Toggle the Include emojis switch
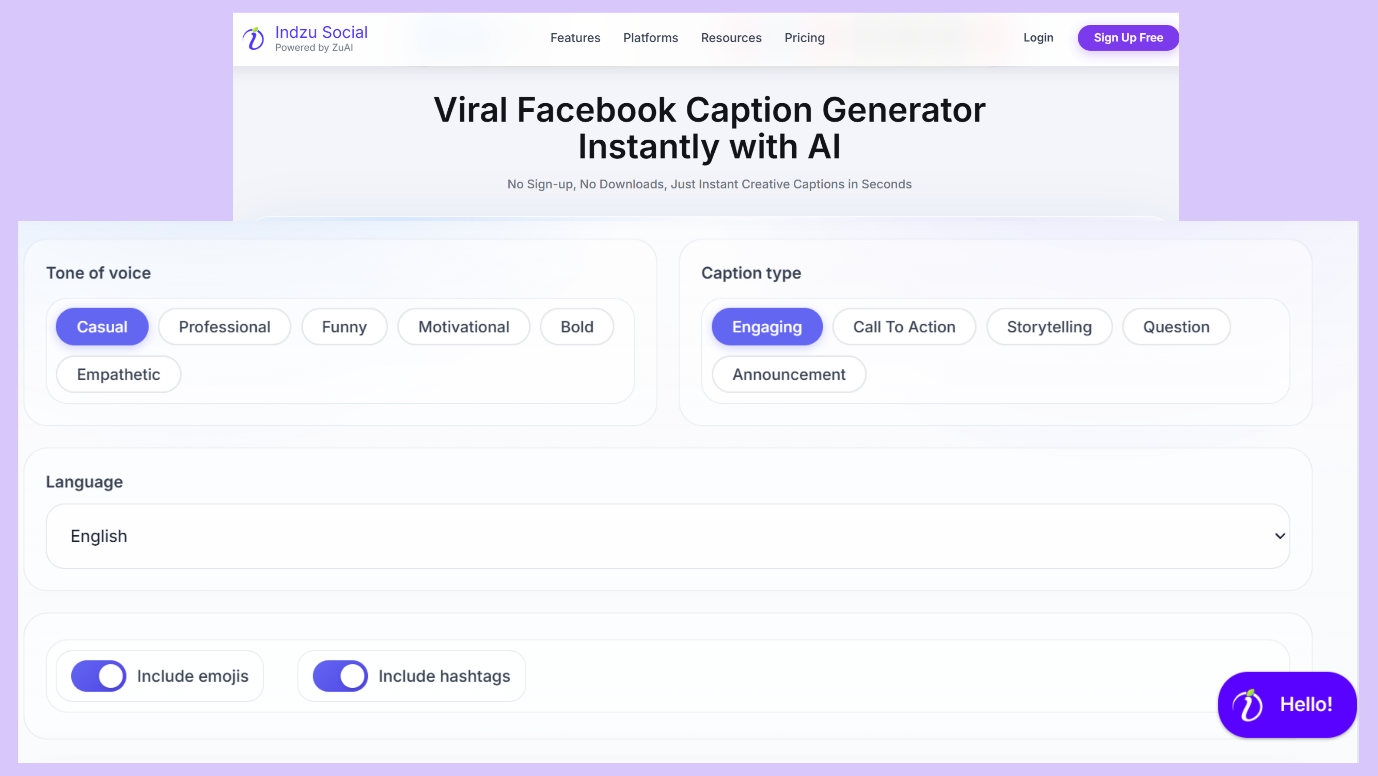1378x776 pixels. [x=98, y=676]
